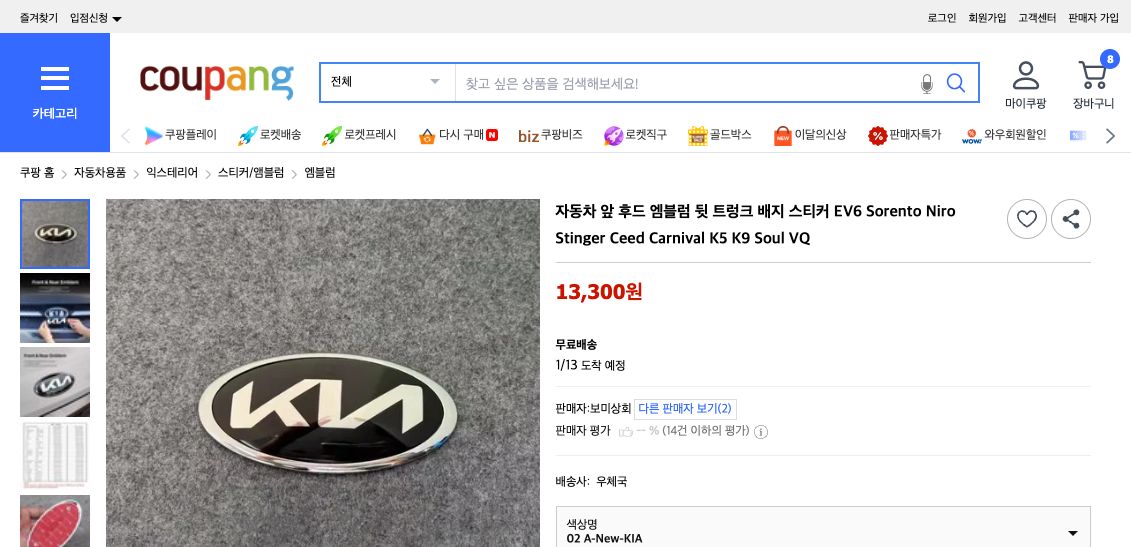This screenshot has height=547, width=1131.
Task: Open 골드박스 shortcut
Action: (x=720, y=135)
